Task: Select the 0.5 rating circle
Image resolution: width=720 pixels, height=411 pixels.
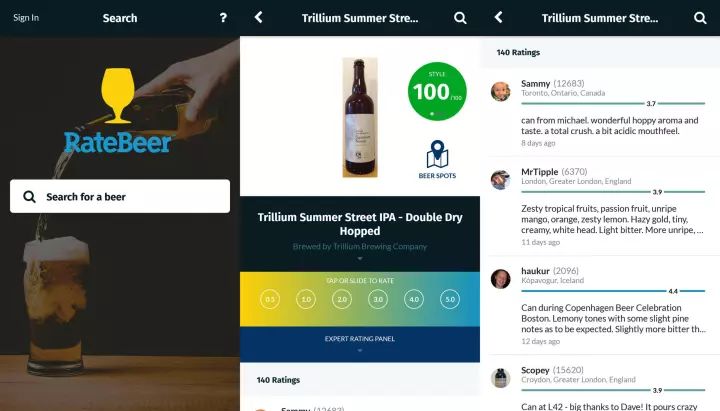Action: 270,299
